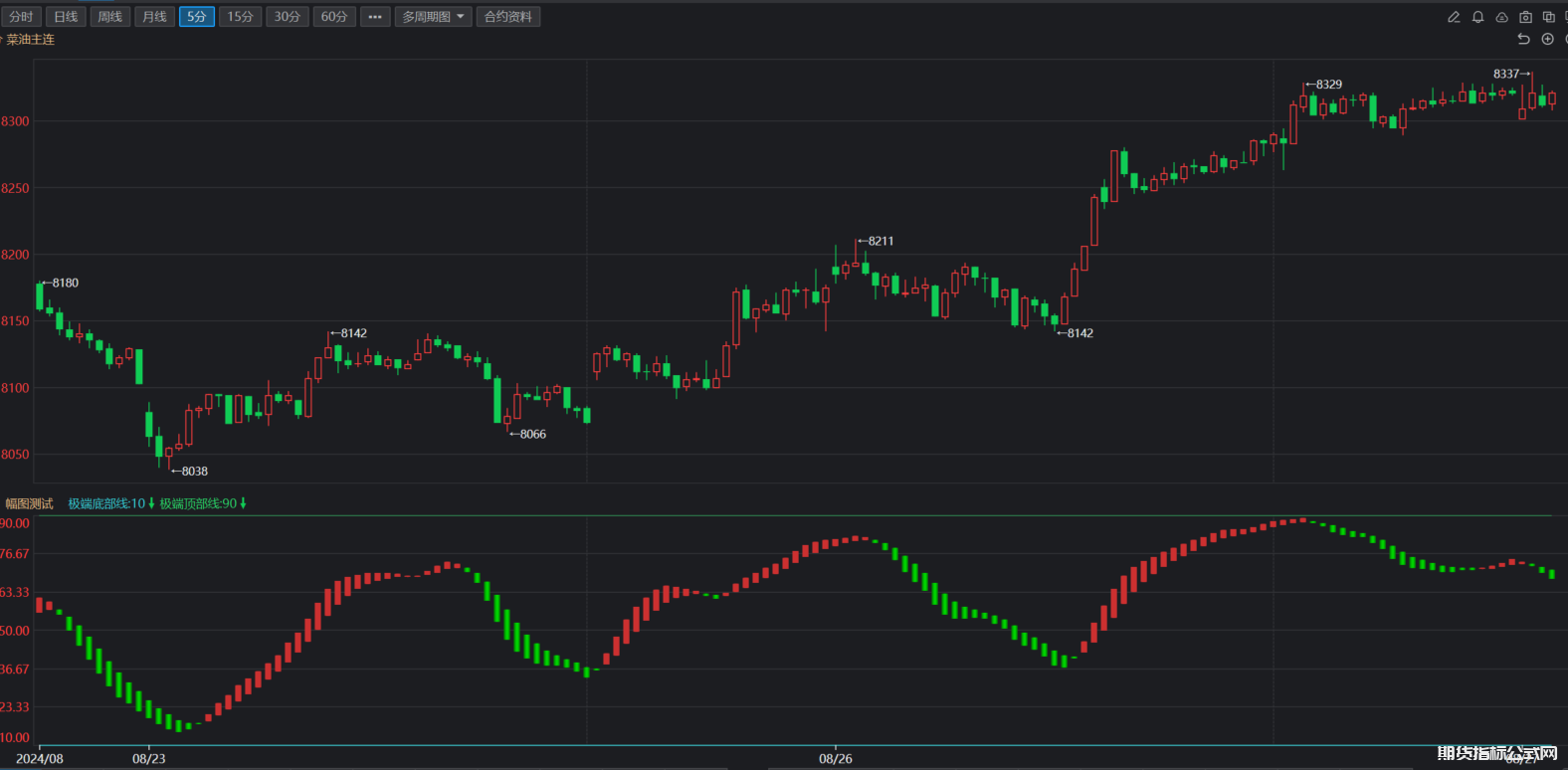Select the 30分 period tab
The image size is (1568, 770).
(x=288, y=17)
